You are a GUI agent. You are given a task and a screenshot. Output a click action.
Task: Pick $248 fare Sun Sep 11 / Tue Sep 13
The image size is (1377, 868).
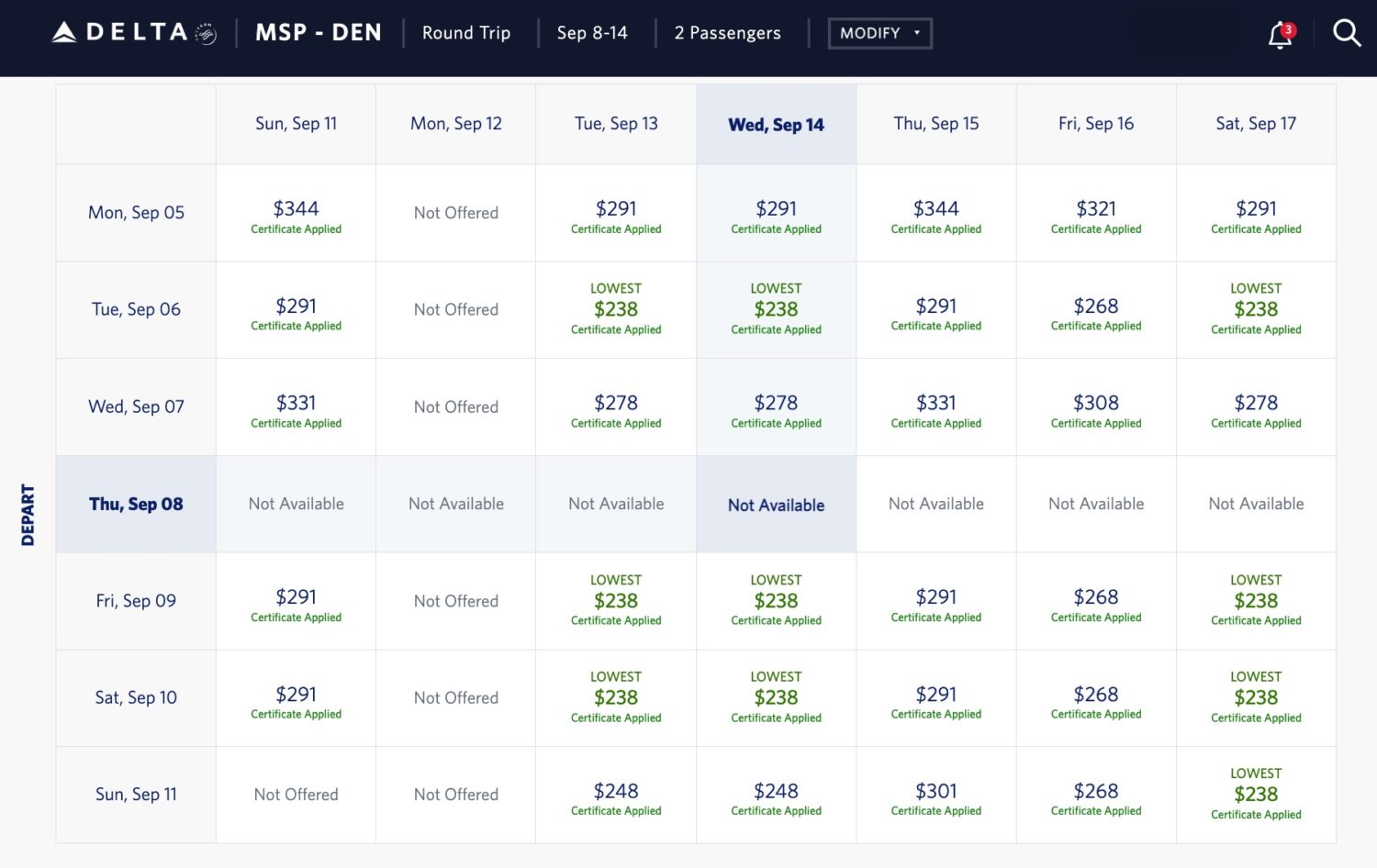pyautogui.click(x=616, y=795)
